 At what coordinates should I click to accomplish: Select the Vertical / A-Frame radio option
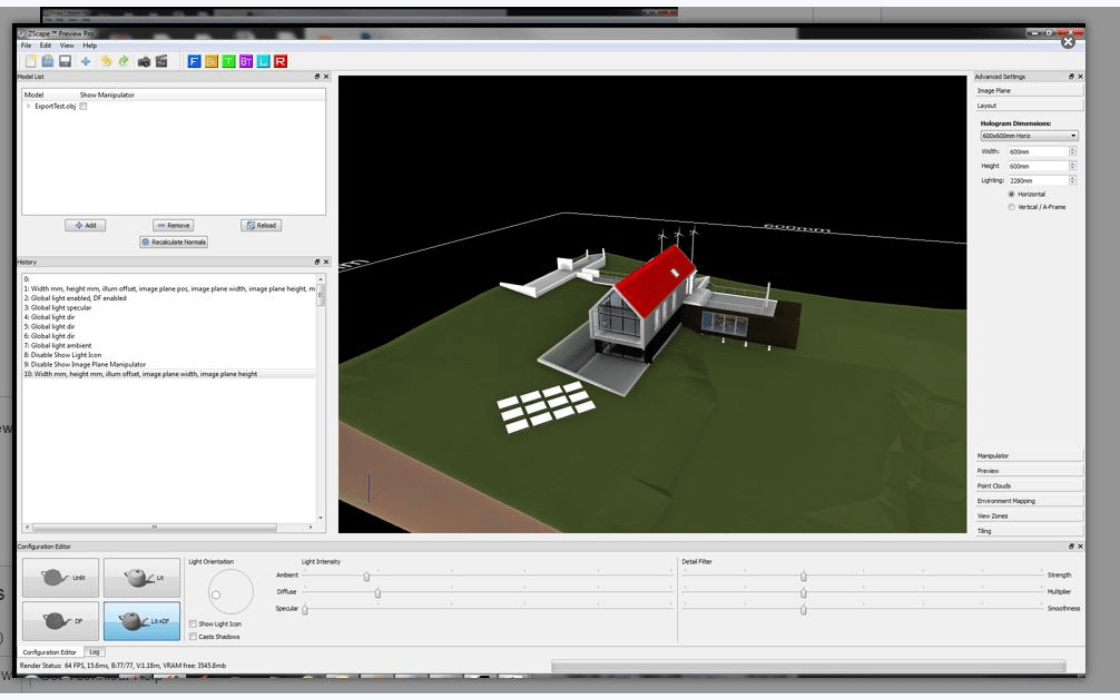[1011, 207]
